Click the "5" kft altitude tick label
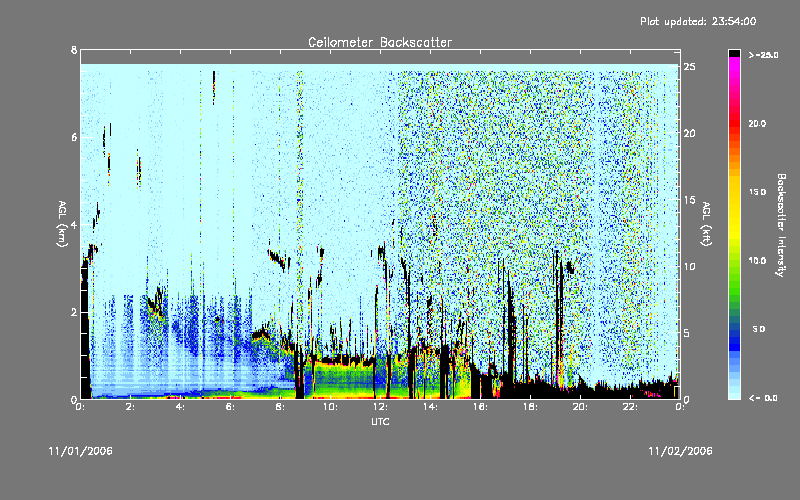800x500 pixels. coord(687,333)
